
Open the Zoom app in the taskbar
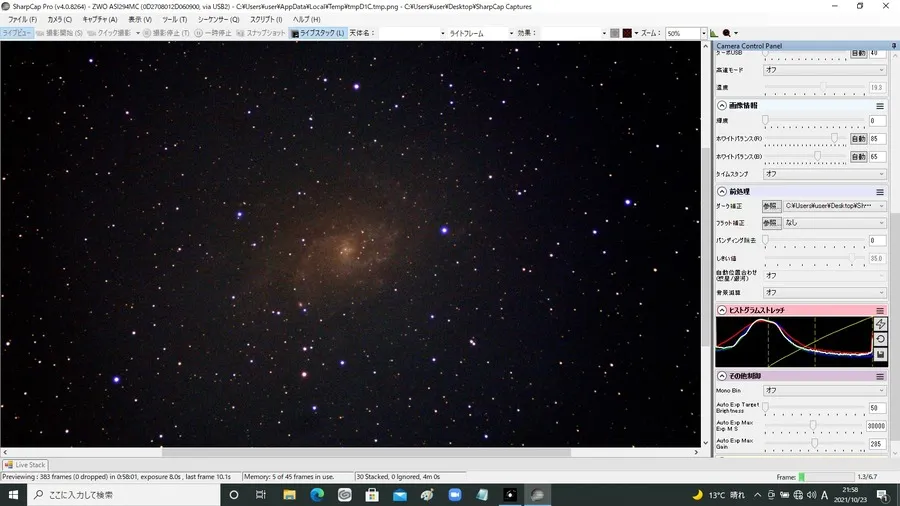454,495
